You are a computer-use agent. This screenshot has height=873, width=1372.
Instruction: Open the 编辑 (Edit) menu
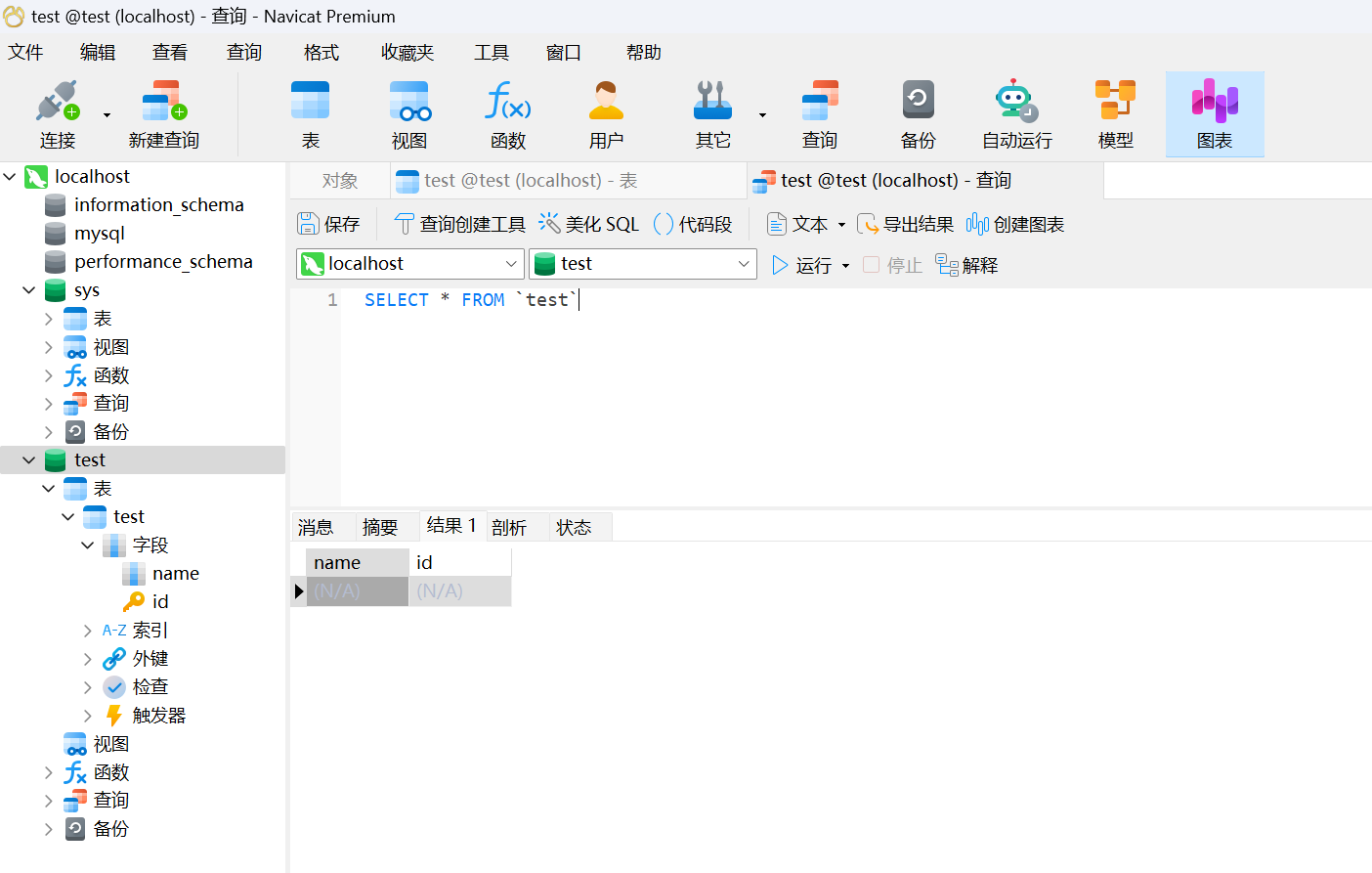98,52
